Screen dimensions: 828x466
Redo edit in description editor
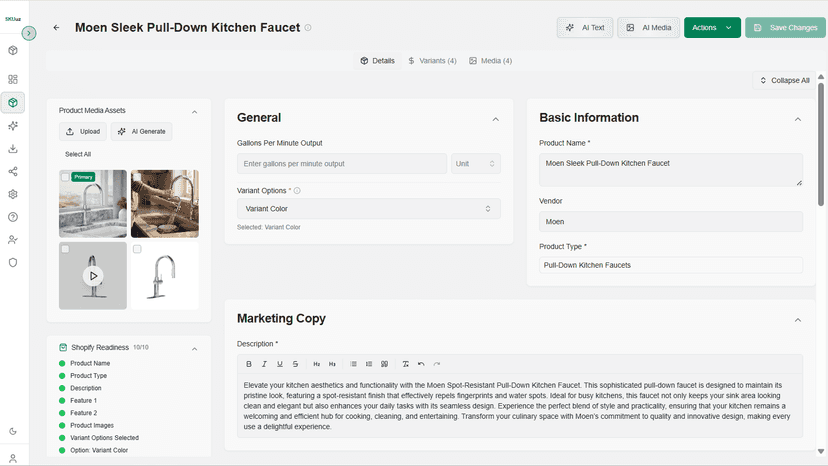pyautogui.click(x=437, y=364)
